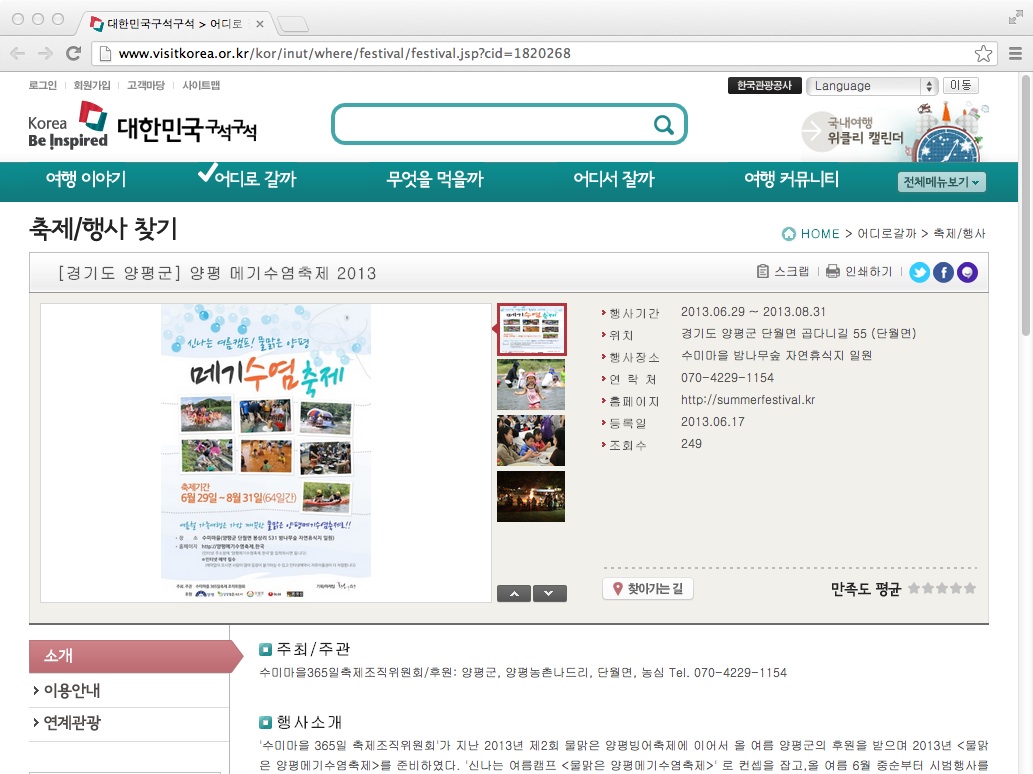Viewport: 1033px width, 774px height.
Task: Open the Language dropdown
Action: pos(872,86)
